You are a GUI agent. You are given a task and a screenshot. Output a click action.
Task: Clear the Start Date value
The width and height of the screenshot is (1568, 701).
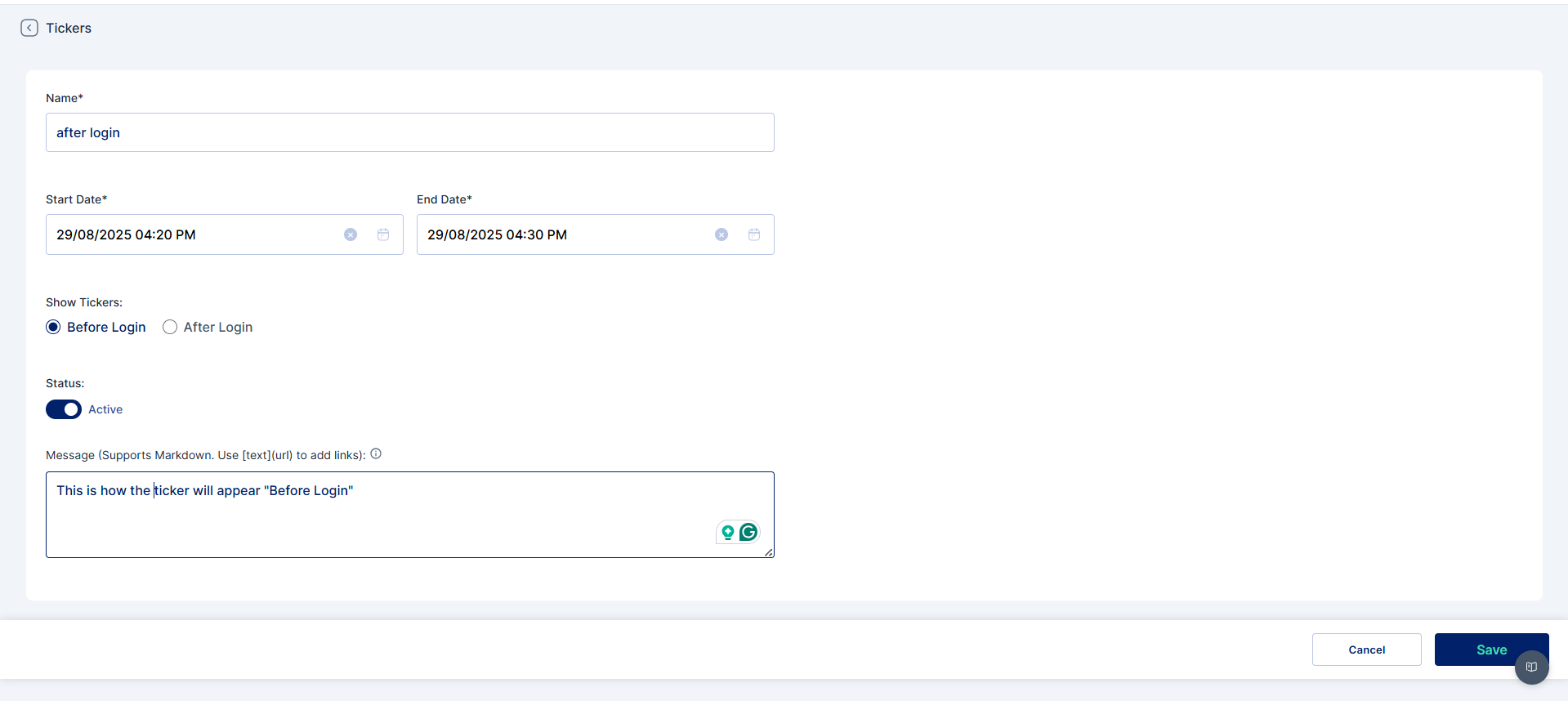351,234
